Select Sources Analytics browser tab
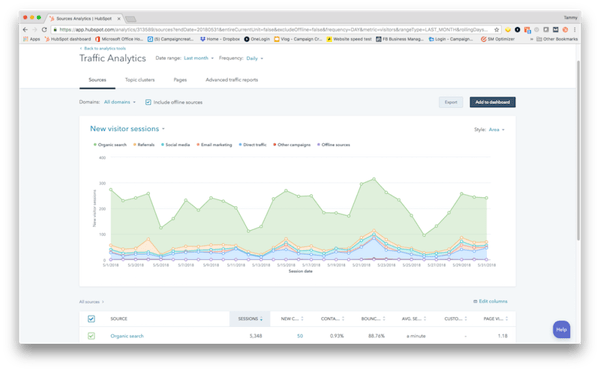This screenshot has width=600, height=371. pos(84,18)
